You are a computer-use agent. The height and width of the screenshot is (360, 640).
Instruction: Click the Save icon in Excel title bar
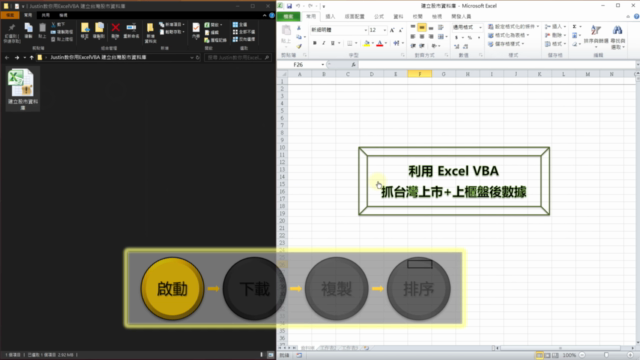pyautogui.click(x=289, y=6)
